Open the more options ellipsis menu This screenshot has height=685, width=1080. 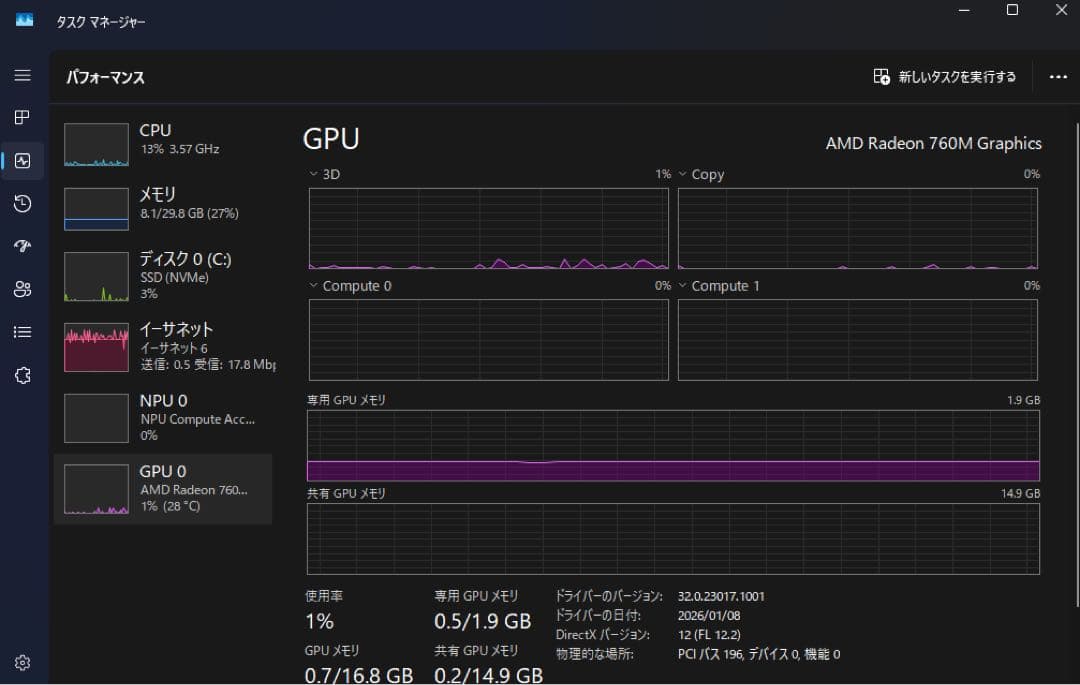[1057, 76]
